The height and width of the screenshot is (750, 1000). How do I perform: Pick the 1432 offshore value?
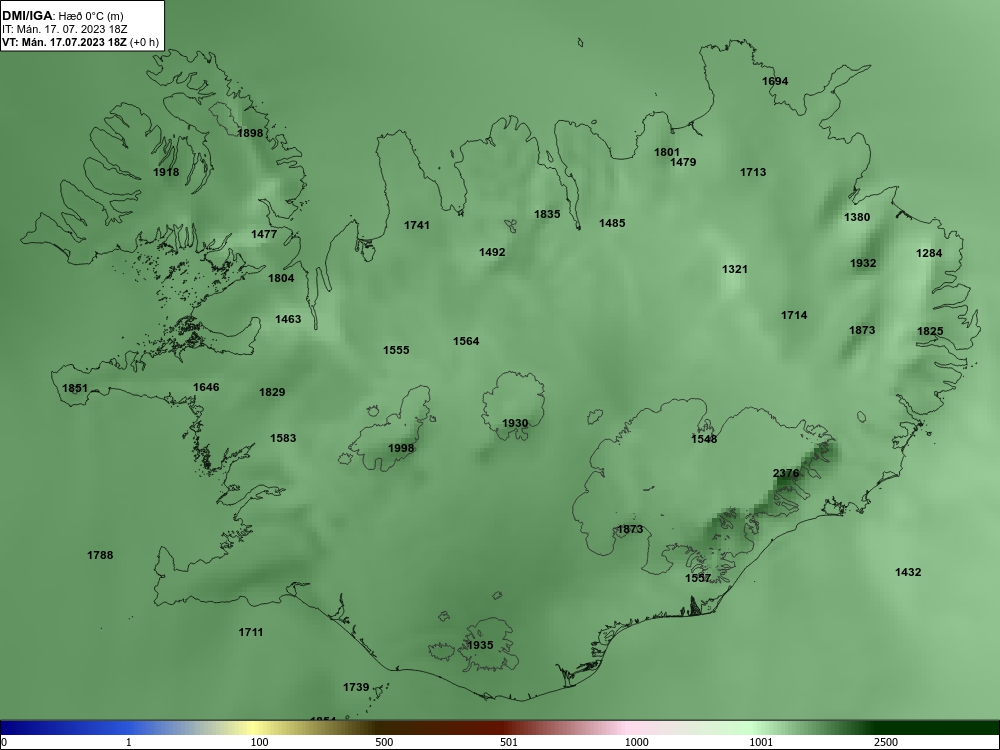(908, 572)
